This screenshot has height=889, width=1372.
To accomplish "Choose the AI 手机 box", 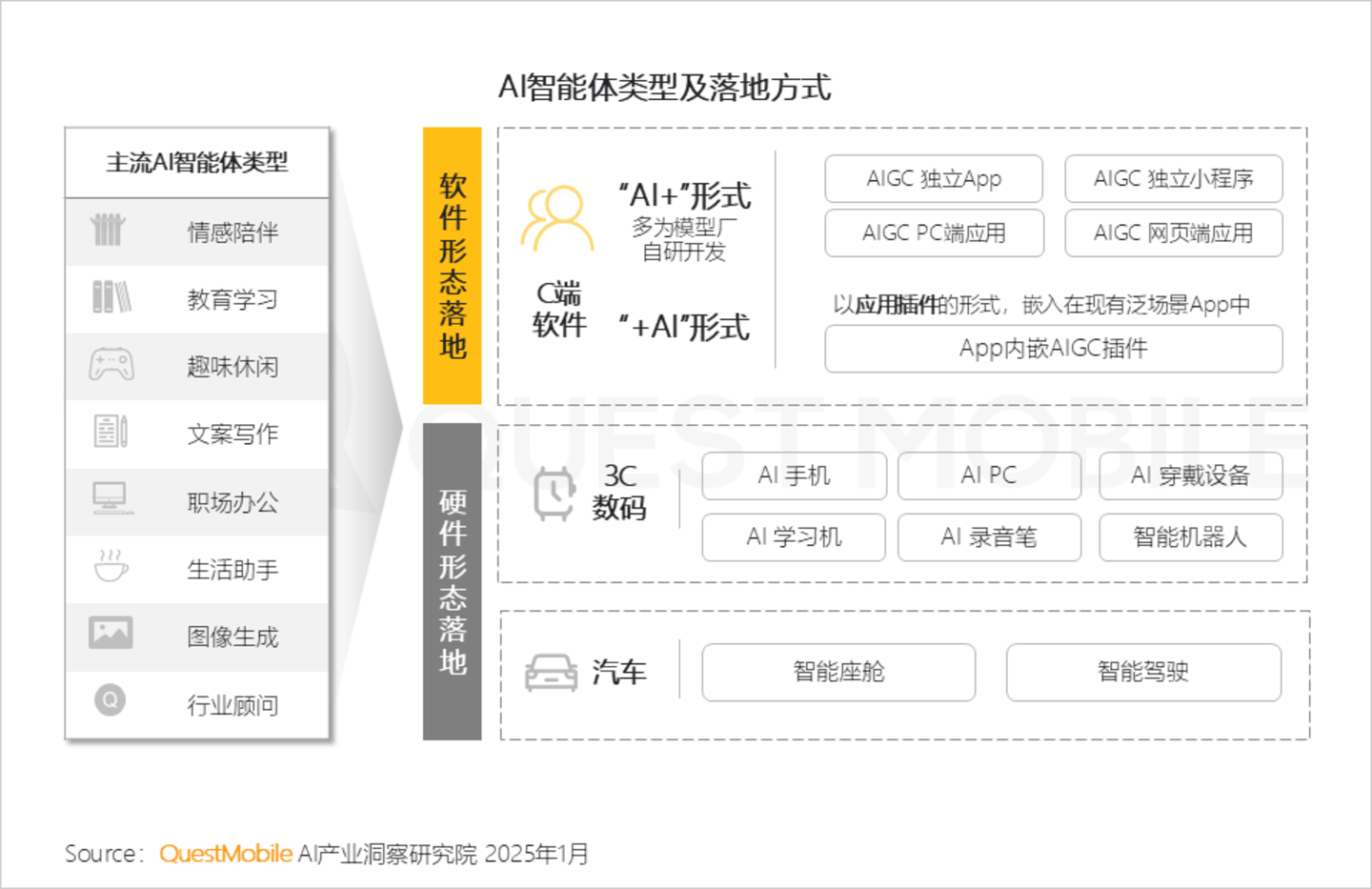I will click(794, 475).
